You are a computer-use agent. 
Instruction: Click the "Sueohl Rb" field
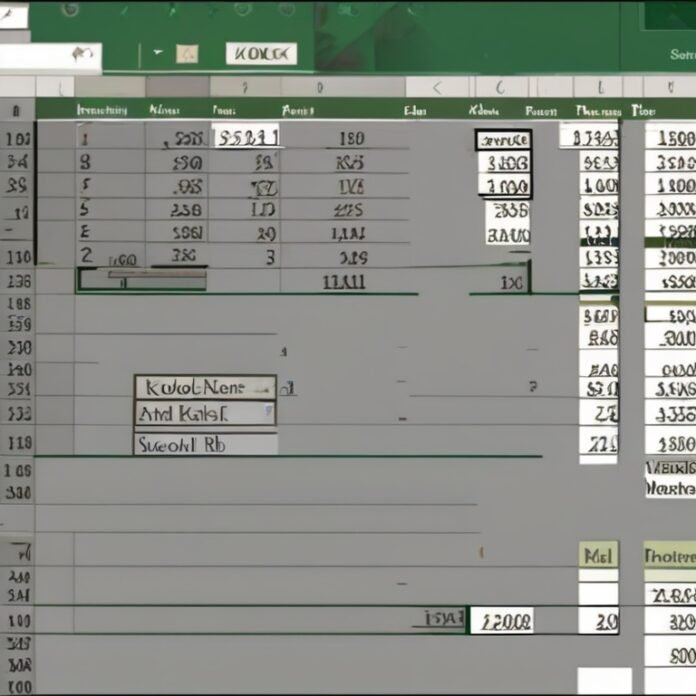[206, 444]
